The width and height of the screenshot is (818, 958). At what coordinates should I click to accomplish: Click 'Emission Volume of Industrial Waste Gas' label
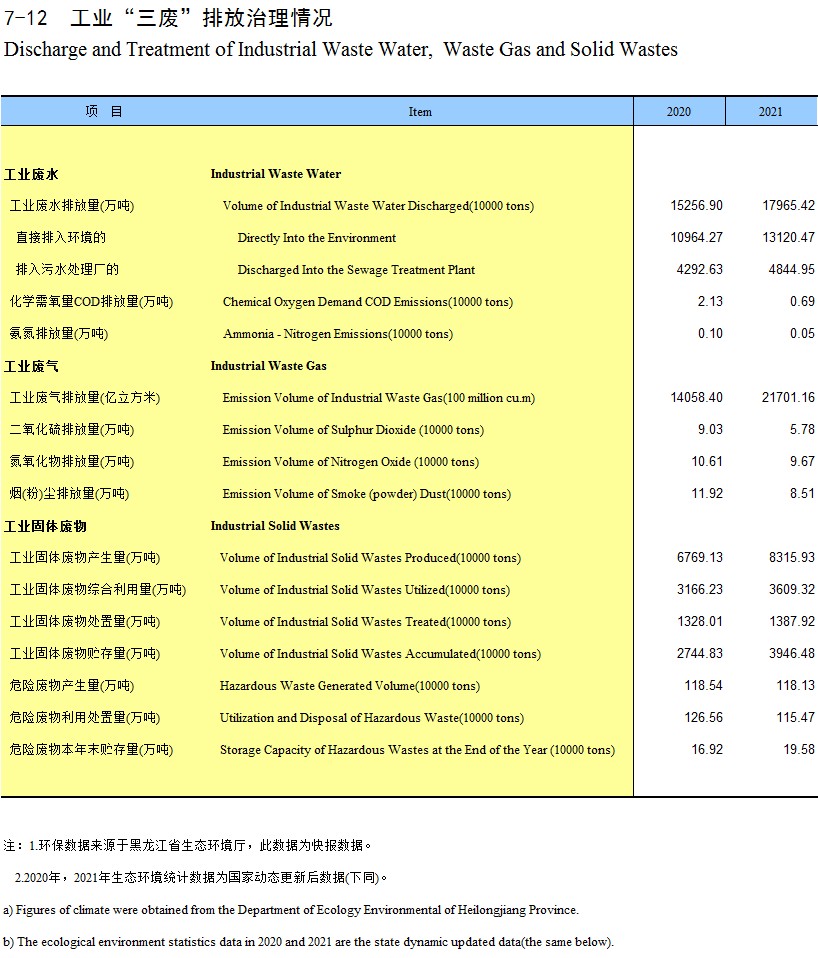[x=379, y=398]
